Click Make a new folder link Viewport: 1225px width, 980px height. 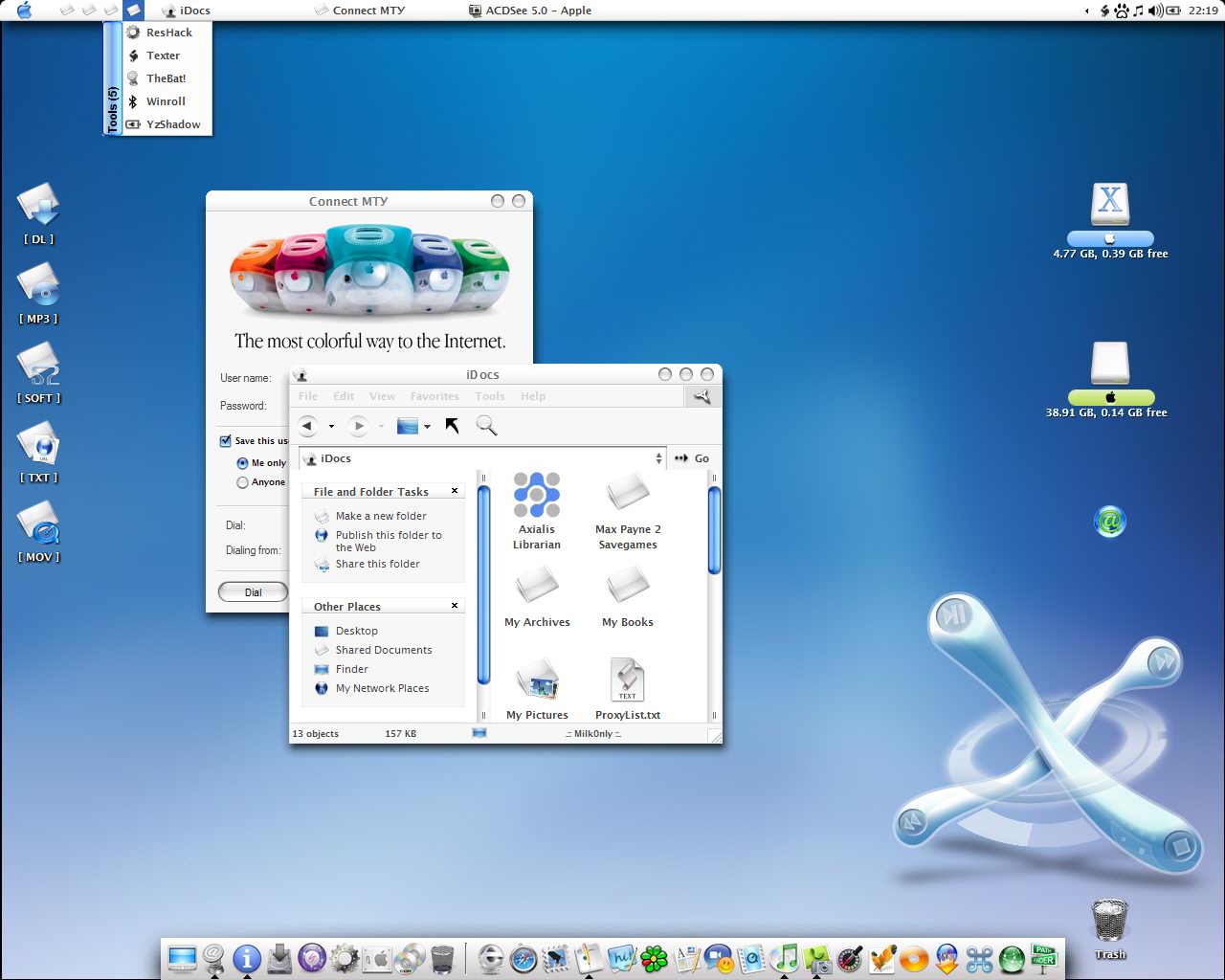[381, 516]
